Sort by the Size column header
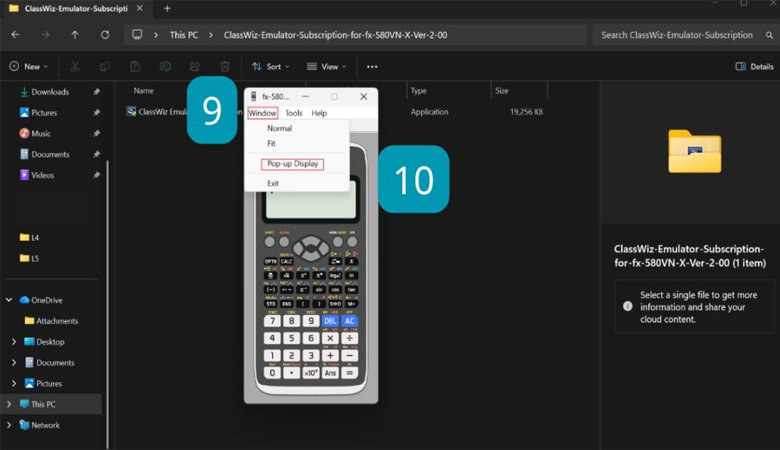The image size is (780, 450). click(x=501, y=90)
